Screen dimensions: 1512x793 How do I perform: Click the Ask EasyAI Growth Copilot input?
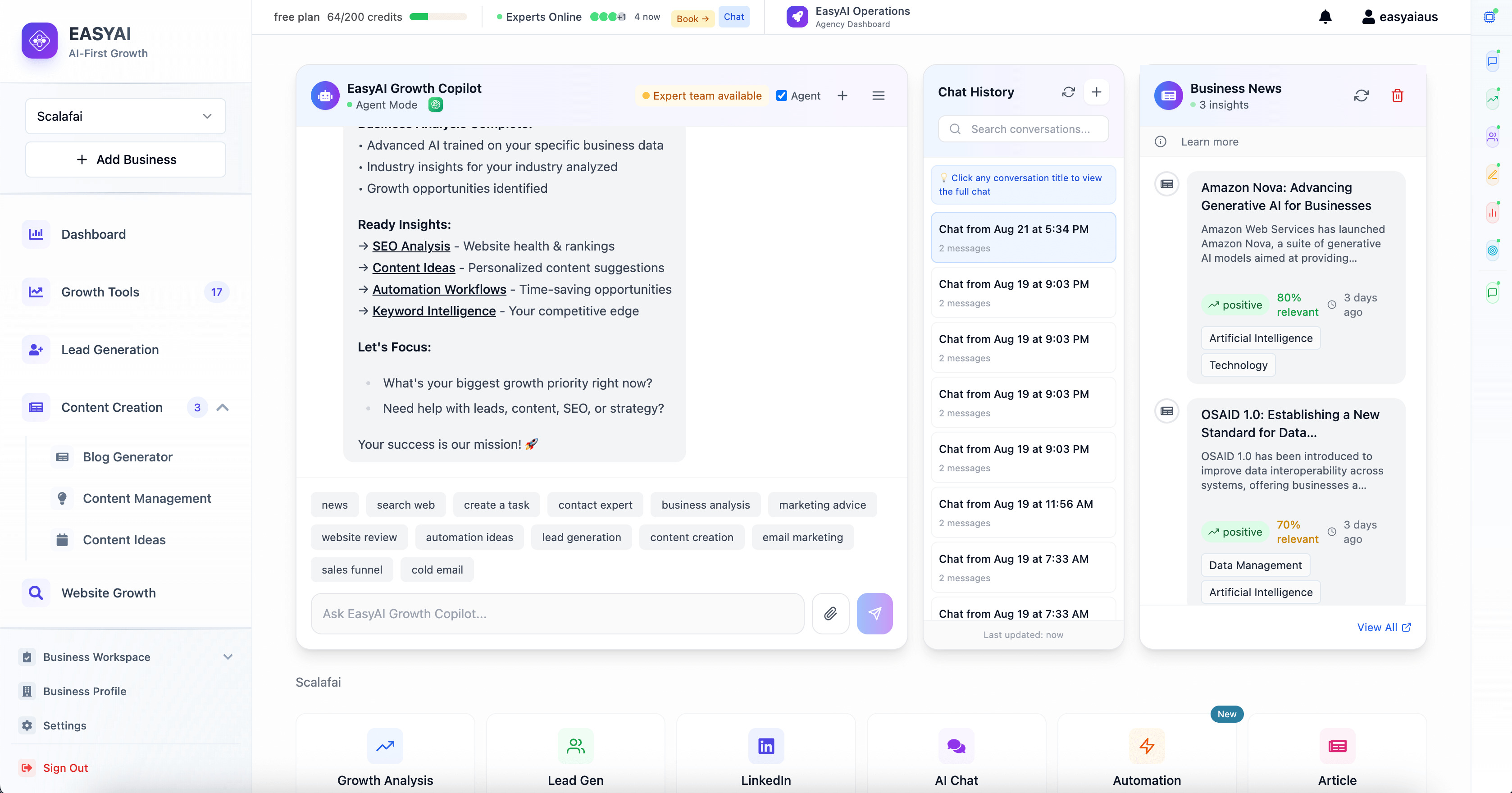click(x=558, y=613)
